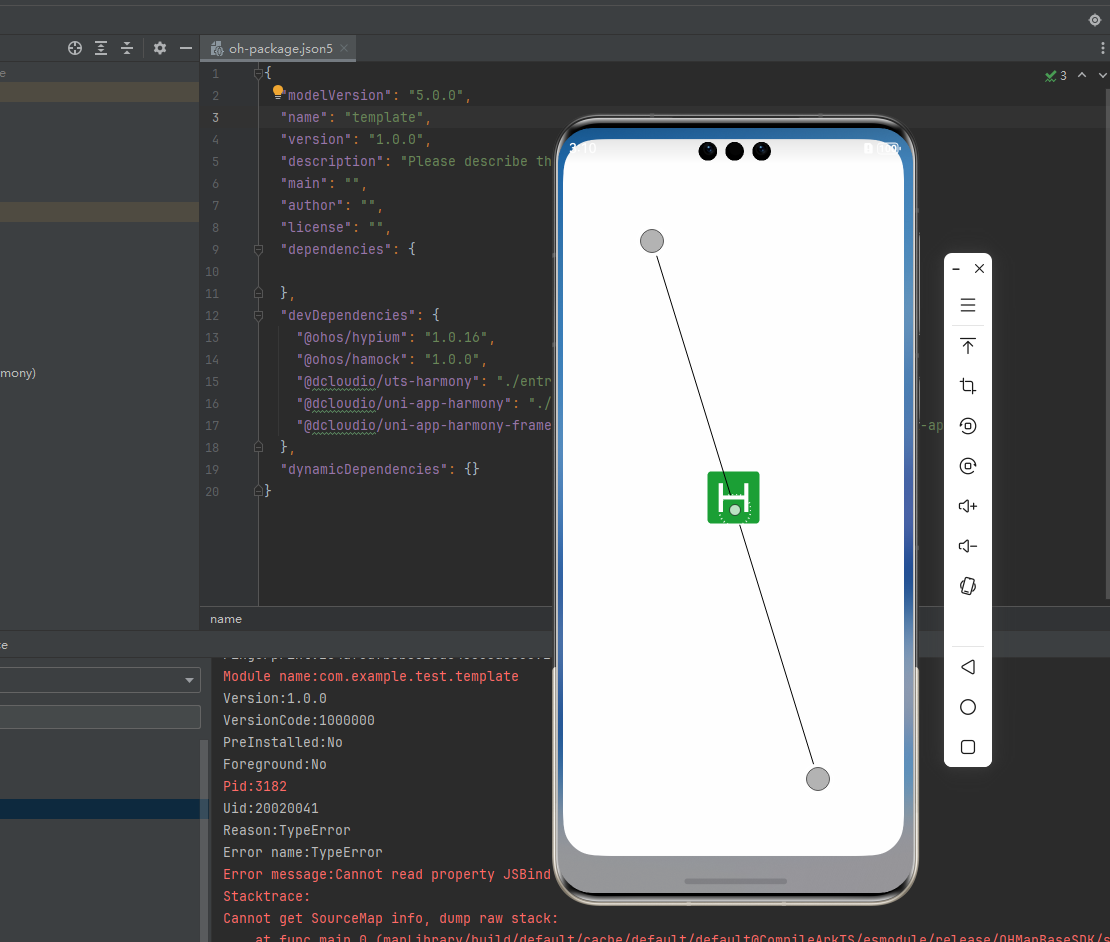
Task: Click fold end marker on line 11
Action: pyautogui.click(x=258, y=293)
